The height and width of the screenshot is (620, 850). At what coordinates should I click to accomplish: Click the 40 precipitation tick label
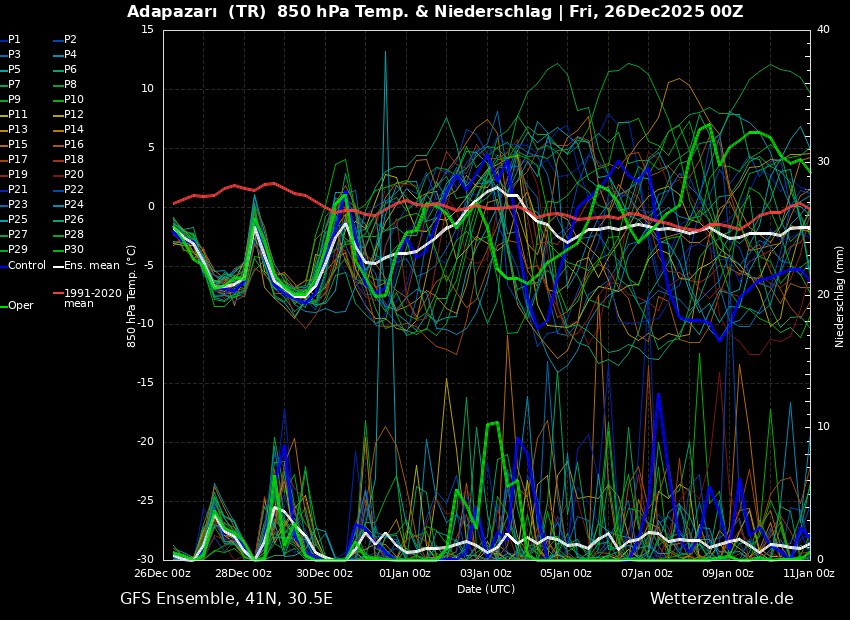coord(823,30)
